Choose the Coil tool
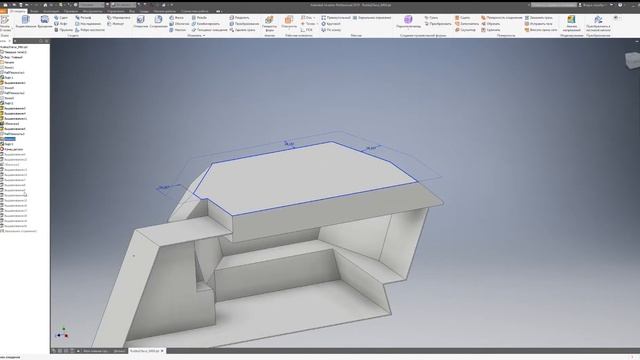This screenshot has height=360, width=640. (63, 30)
